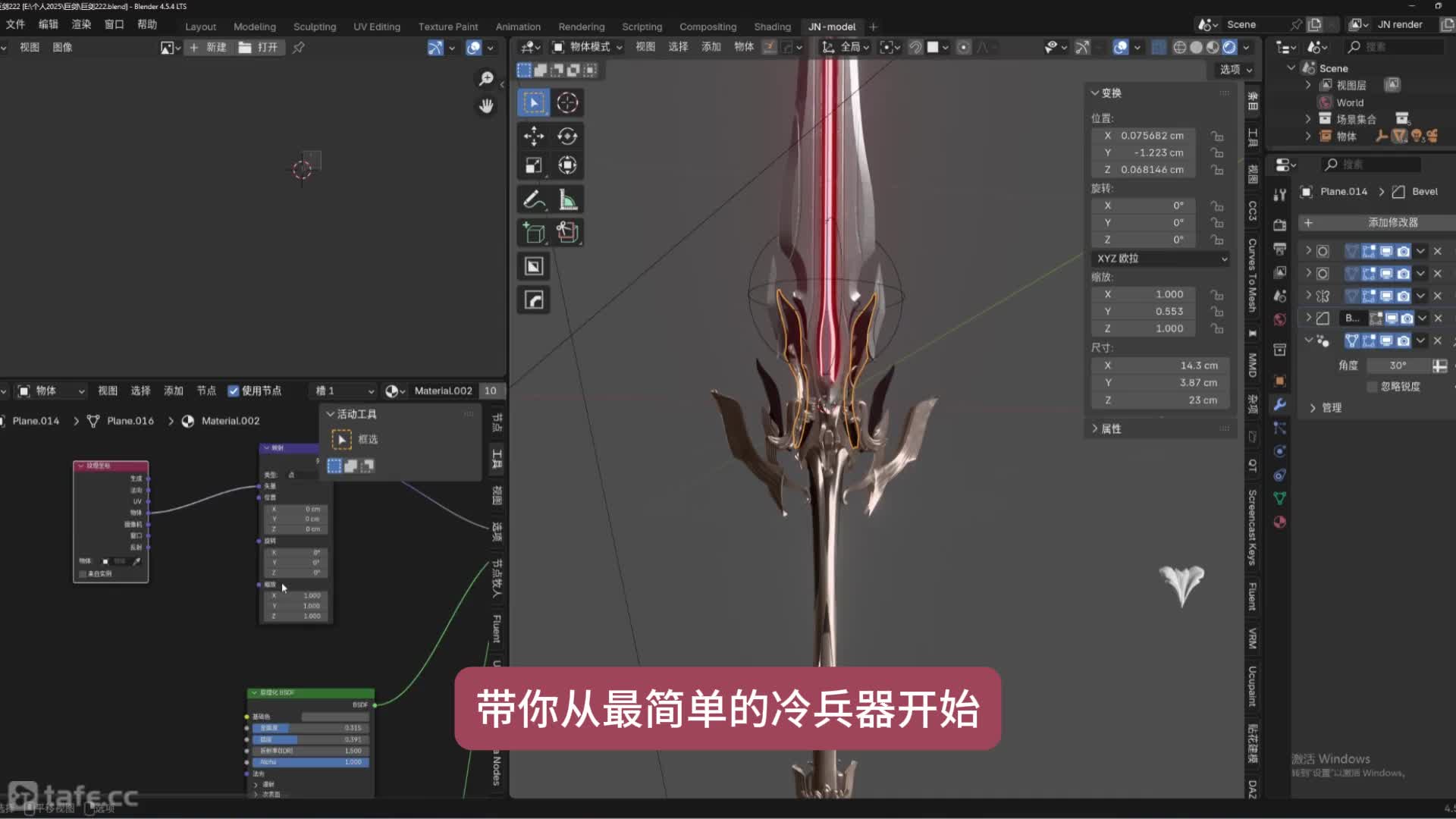Expand the Properties section in sidebar
Viewport: 1456px width, 819px height.
[1110, 428]
